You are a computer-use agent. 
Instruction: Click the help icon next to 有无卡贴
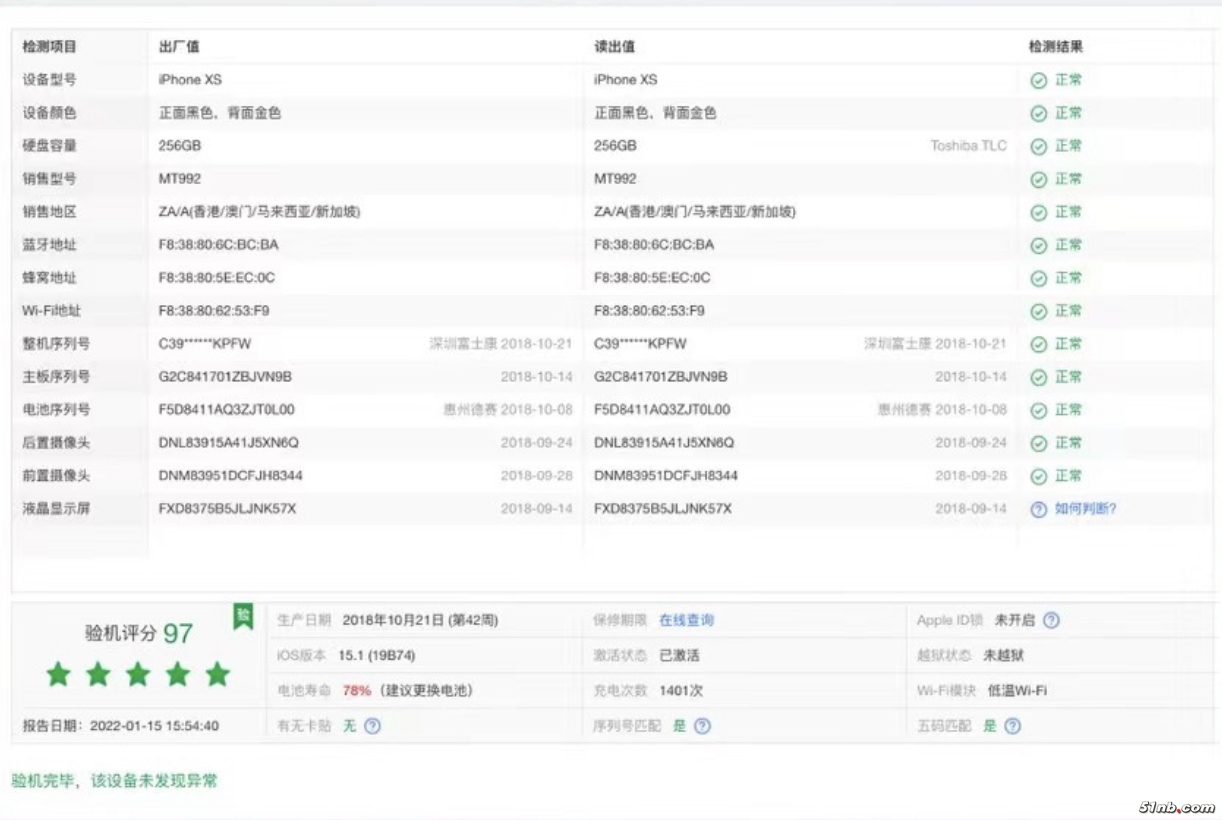click(372, 726)
